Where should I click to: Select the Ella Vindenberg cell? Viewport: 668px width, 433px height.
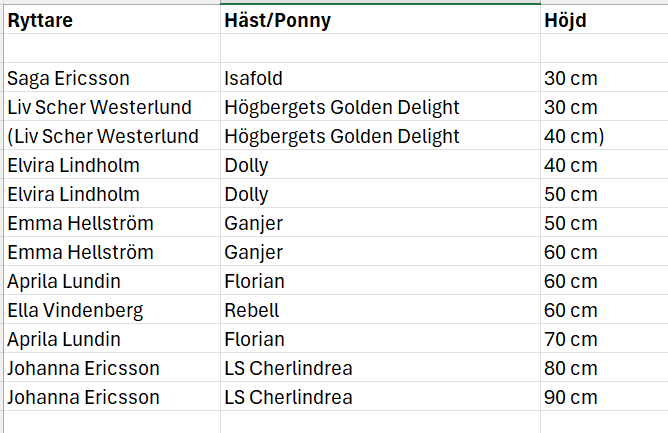(x=112, y=309)
